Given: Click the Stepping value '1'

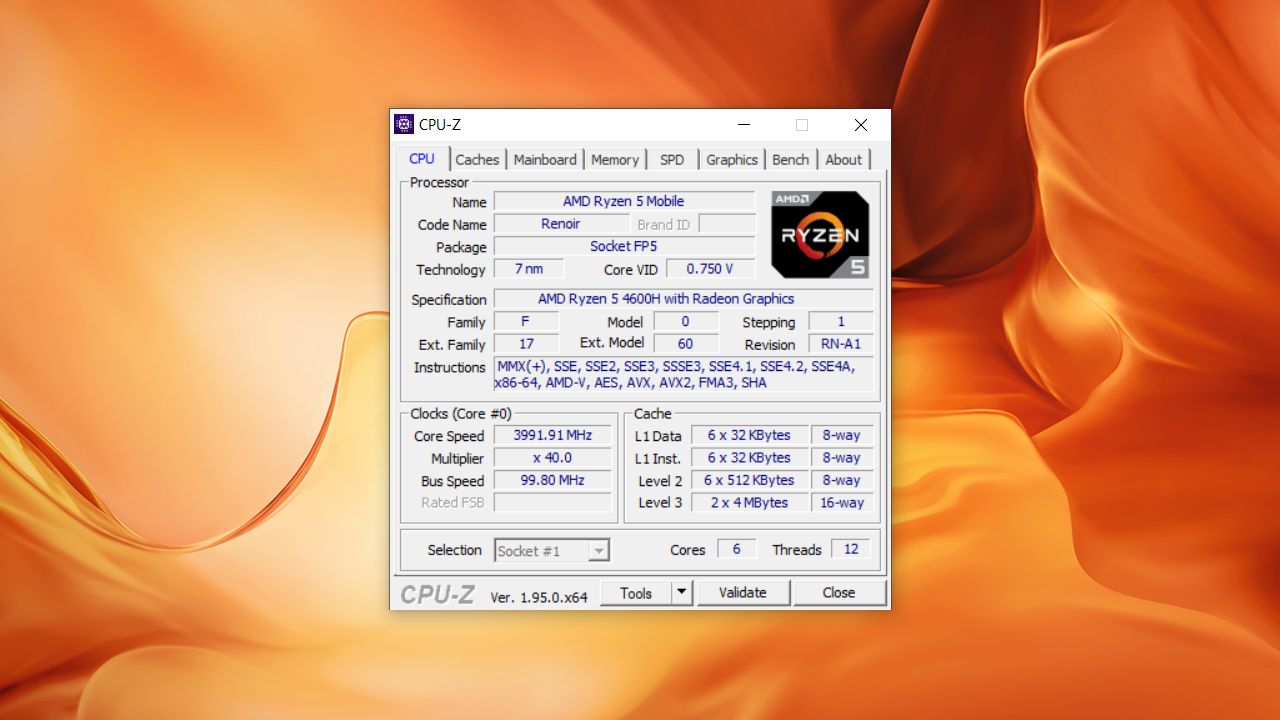Looking at the screenshot, I should [x=841, y=321].
